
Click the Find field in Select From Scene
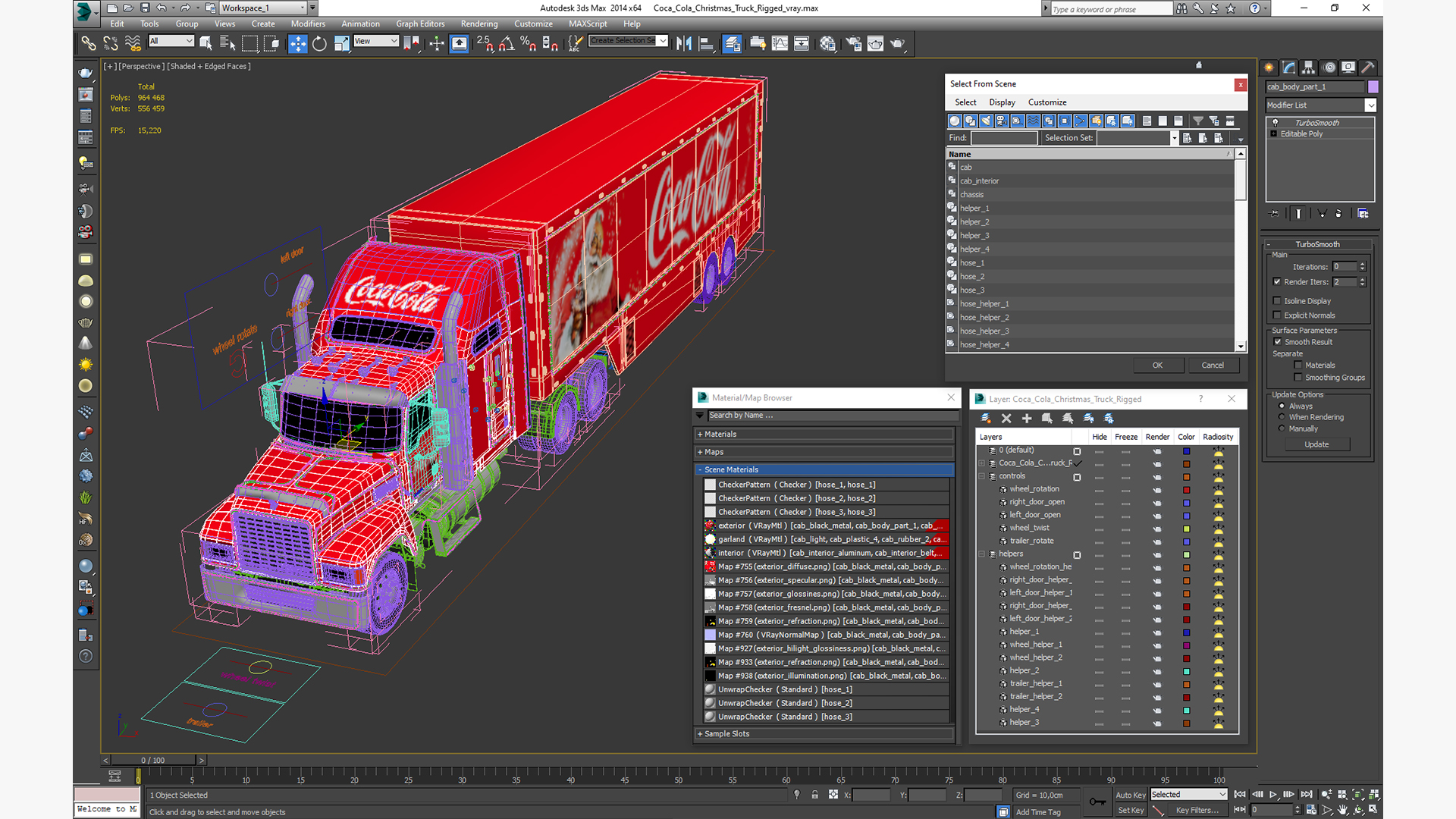click(x=1004, y=138)
